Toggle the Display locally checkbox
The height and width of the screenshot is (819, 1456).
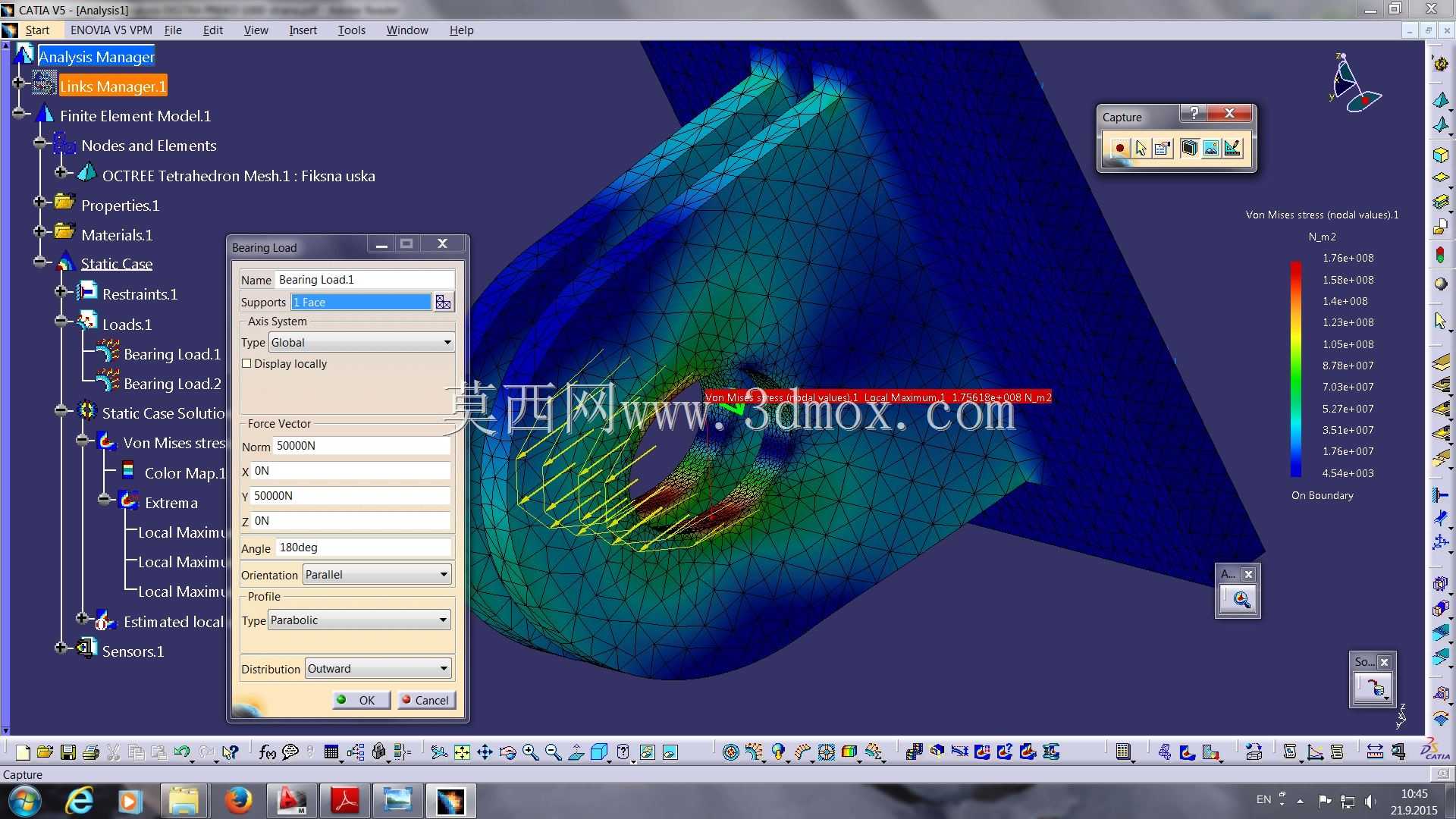point(246,364)
